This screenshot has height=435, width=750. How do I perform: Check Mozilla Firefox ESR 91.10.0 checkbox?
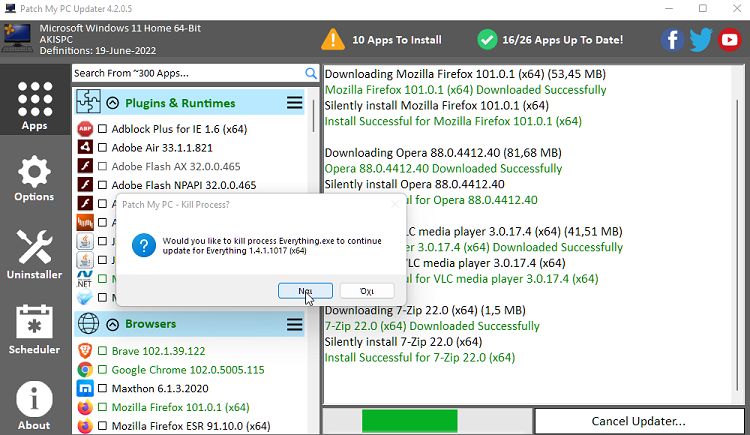[x=102, y=425]
